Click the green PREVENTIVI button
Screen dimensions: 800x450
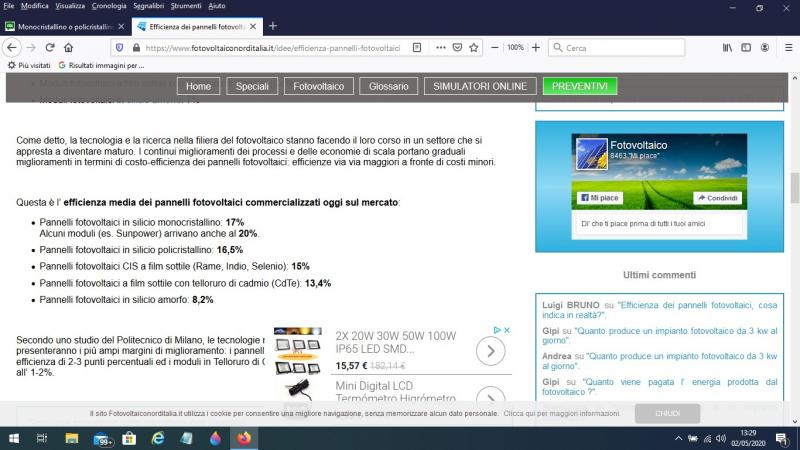pyautogui.click(x=579, y=86)
